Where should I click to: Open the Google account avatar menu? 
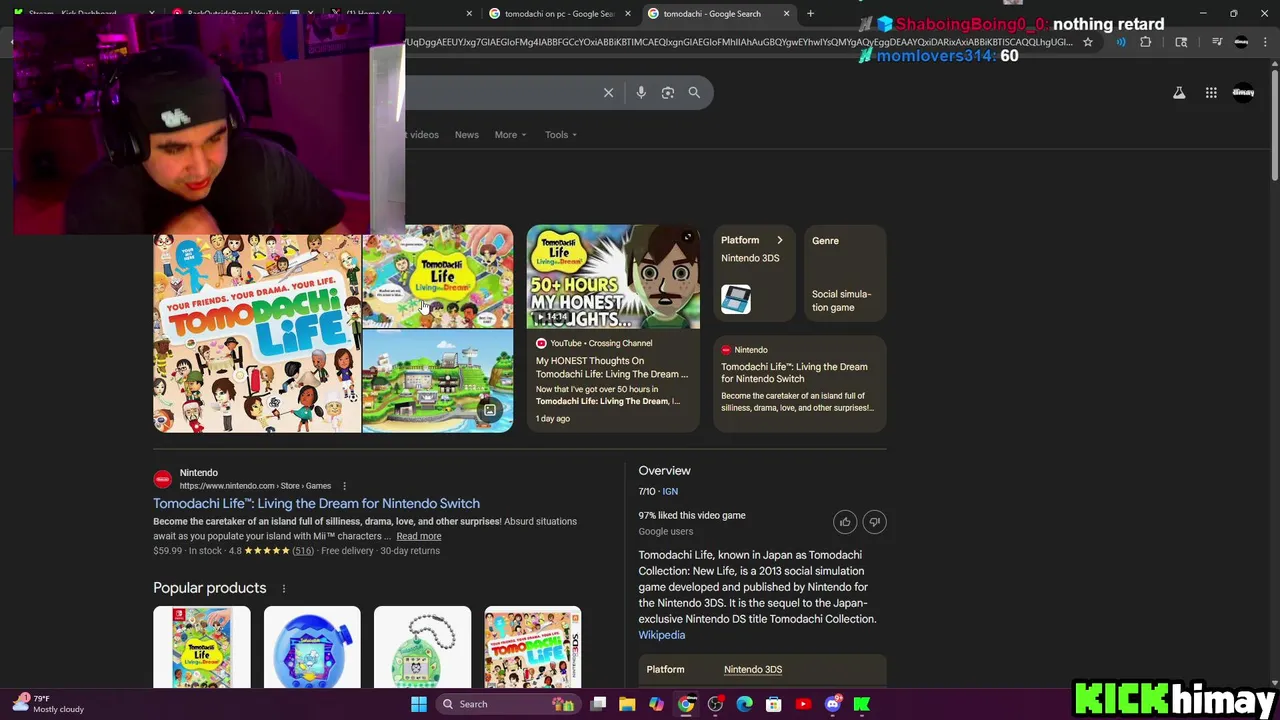(1243, 92)
